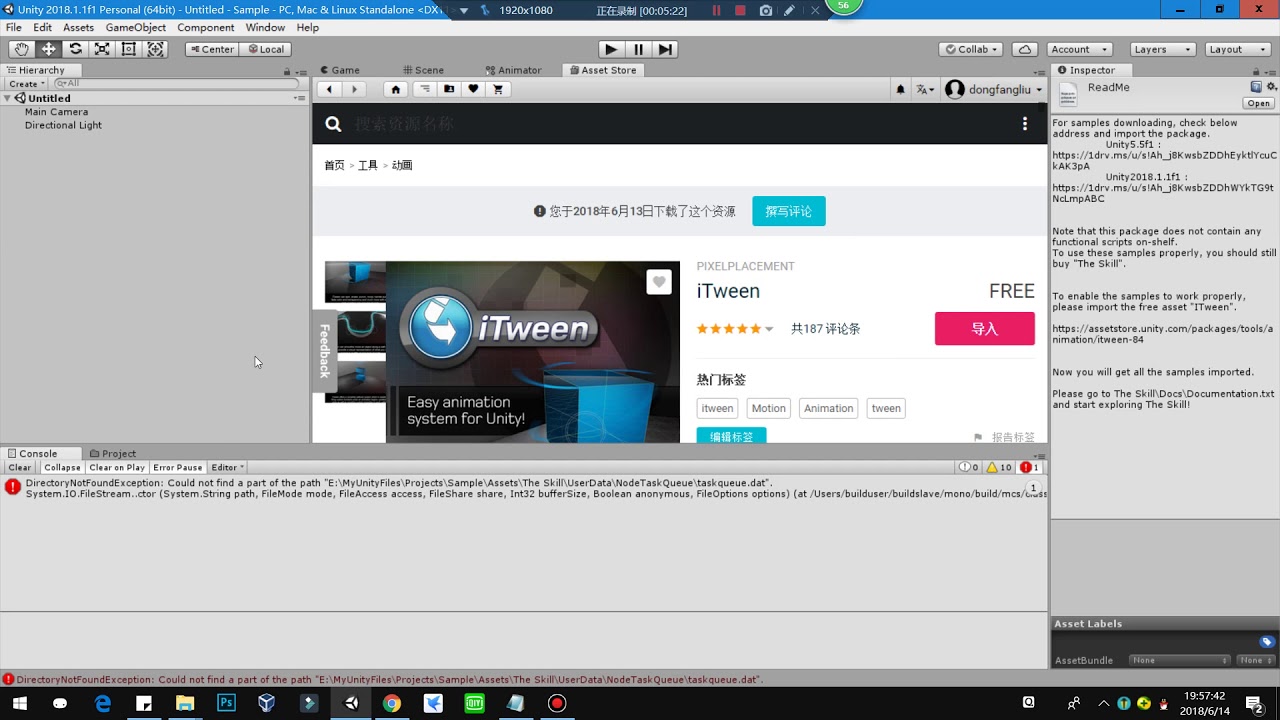Toggle Console warning messages filter
This screenshot has height=720, width=1280.
(x=1000, y=467)
